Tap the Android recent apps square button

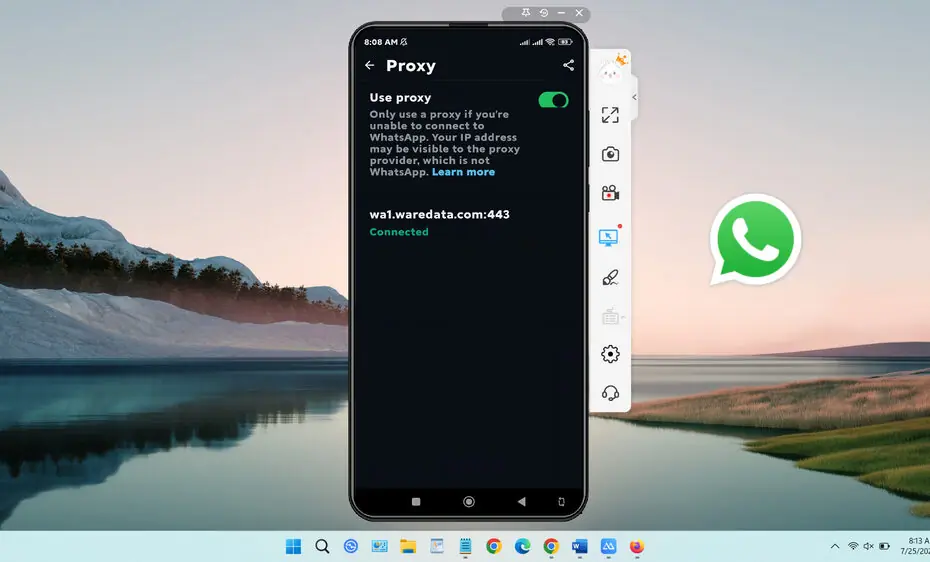coord(416,502)
